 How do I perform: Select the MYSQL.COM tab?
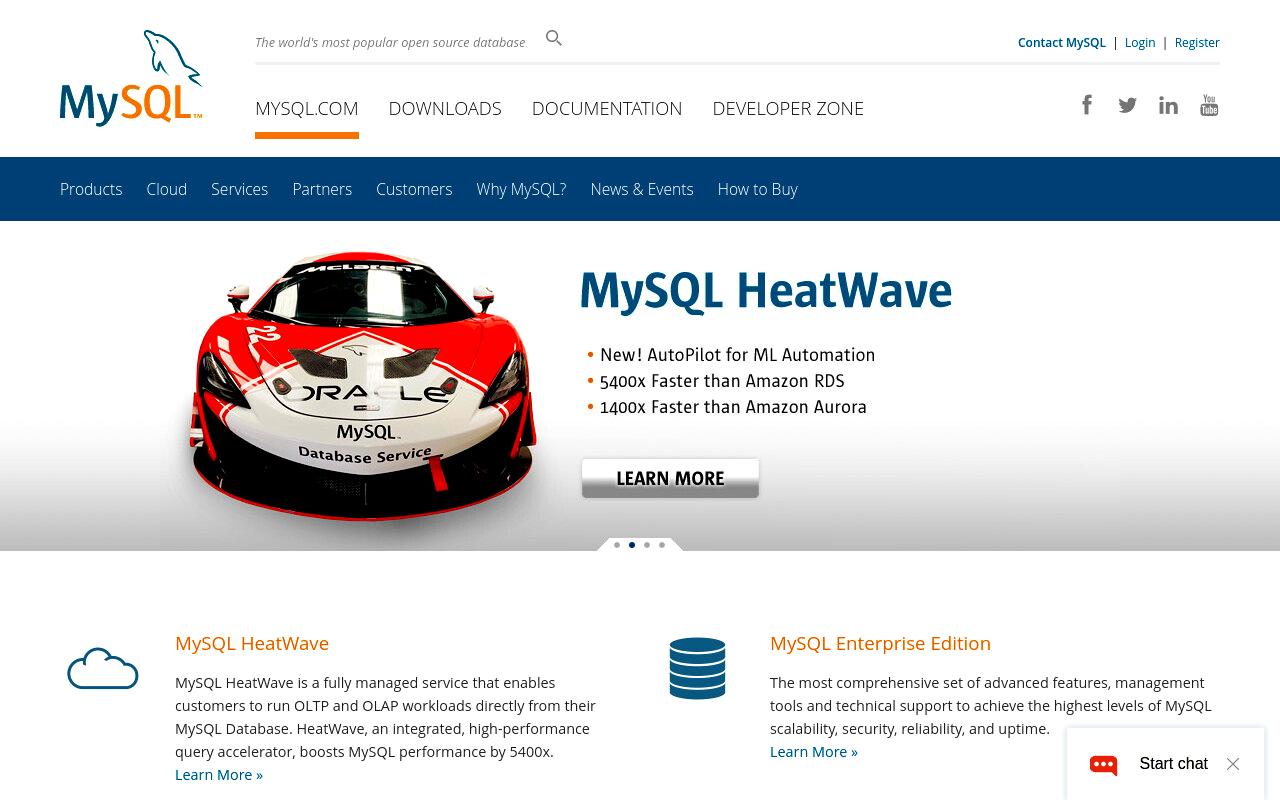[x=307, y=108]
